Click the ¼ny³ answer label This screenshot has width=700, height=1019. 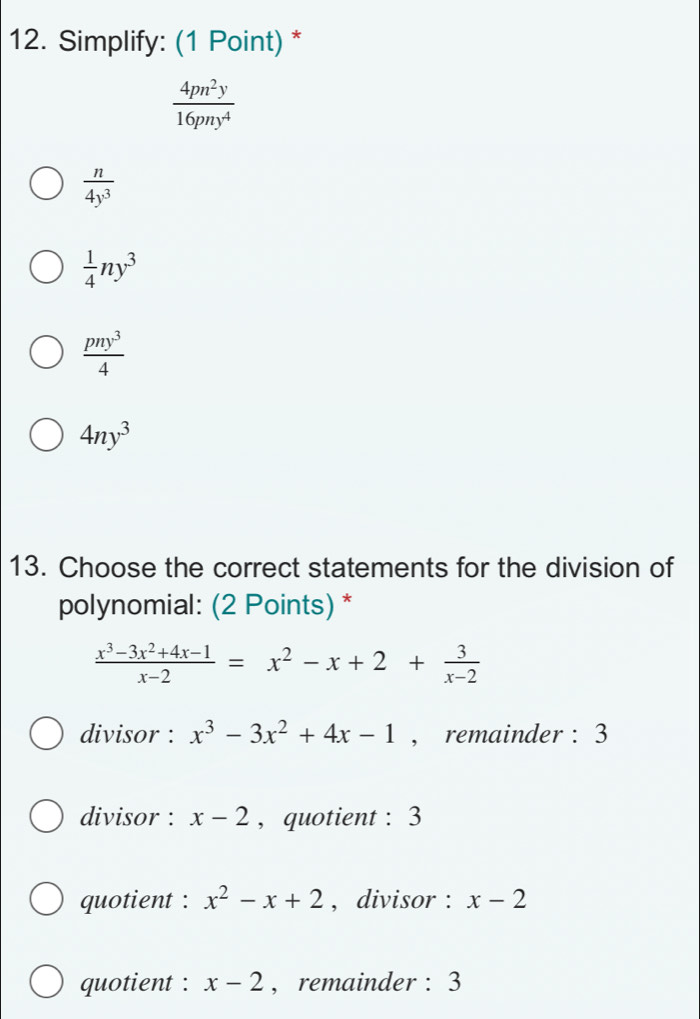tap(106, 268)
